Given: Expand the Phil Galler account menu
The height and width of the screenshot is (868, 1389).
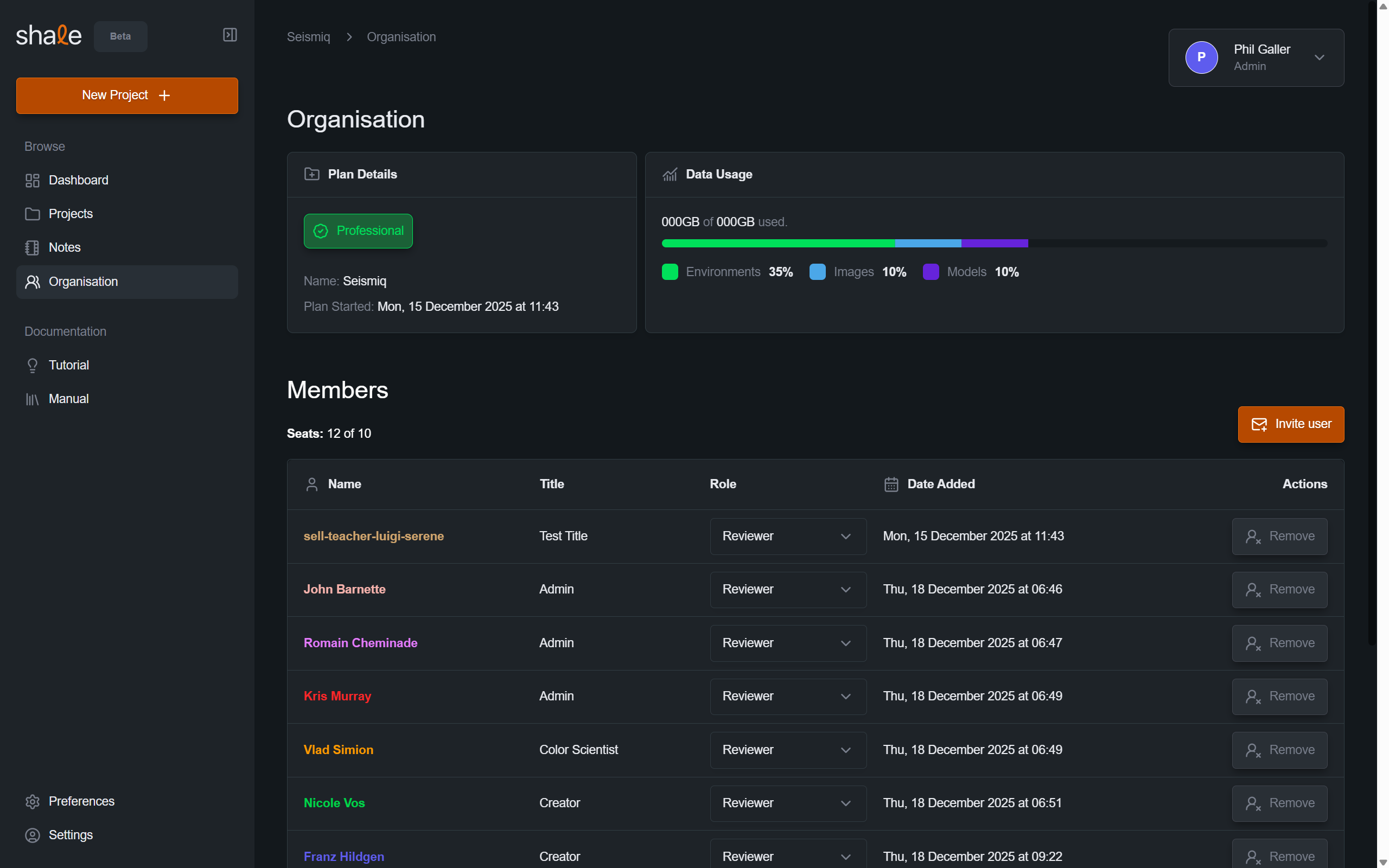Looking at the screenshot, I should coord(1320,58).
